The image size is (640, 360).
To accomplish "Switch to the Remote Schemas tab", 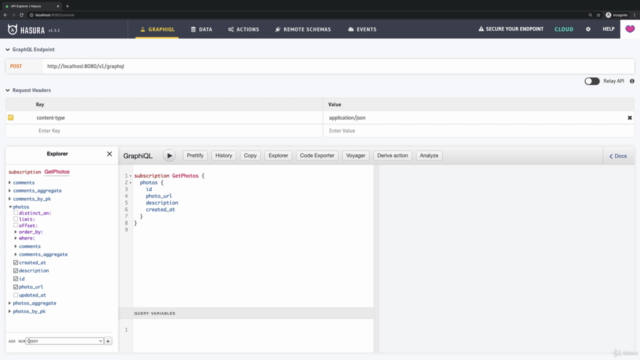I will [303, 29].
